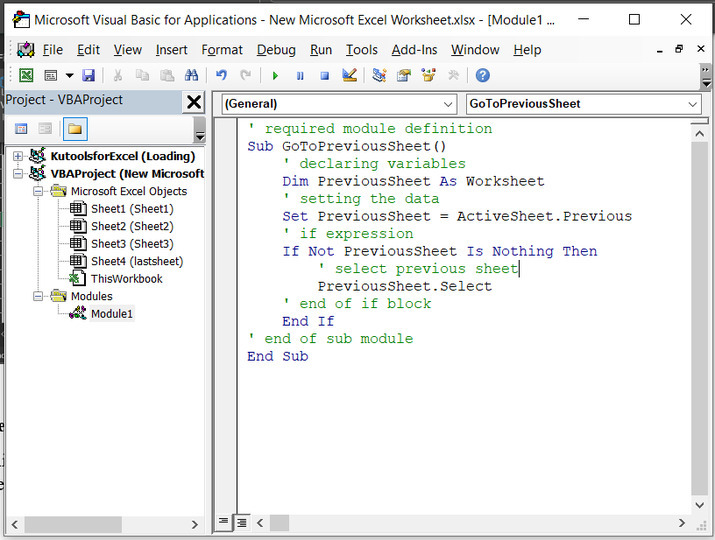Screen dimensions: 715x540
Task: Click code window scroll right arrow
Action: tap(682, 523)
